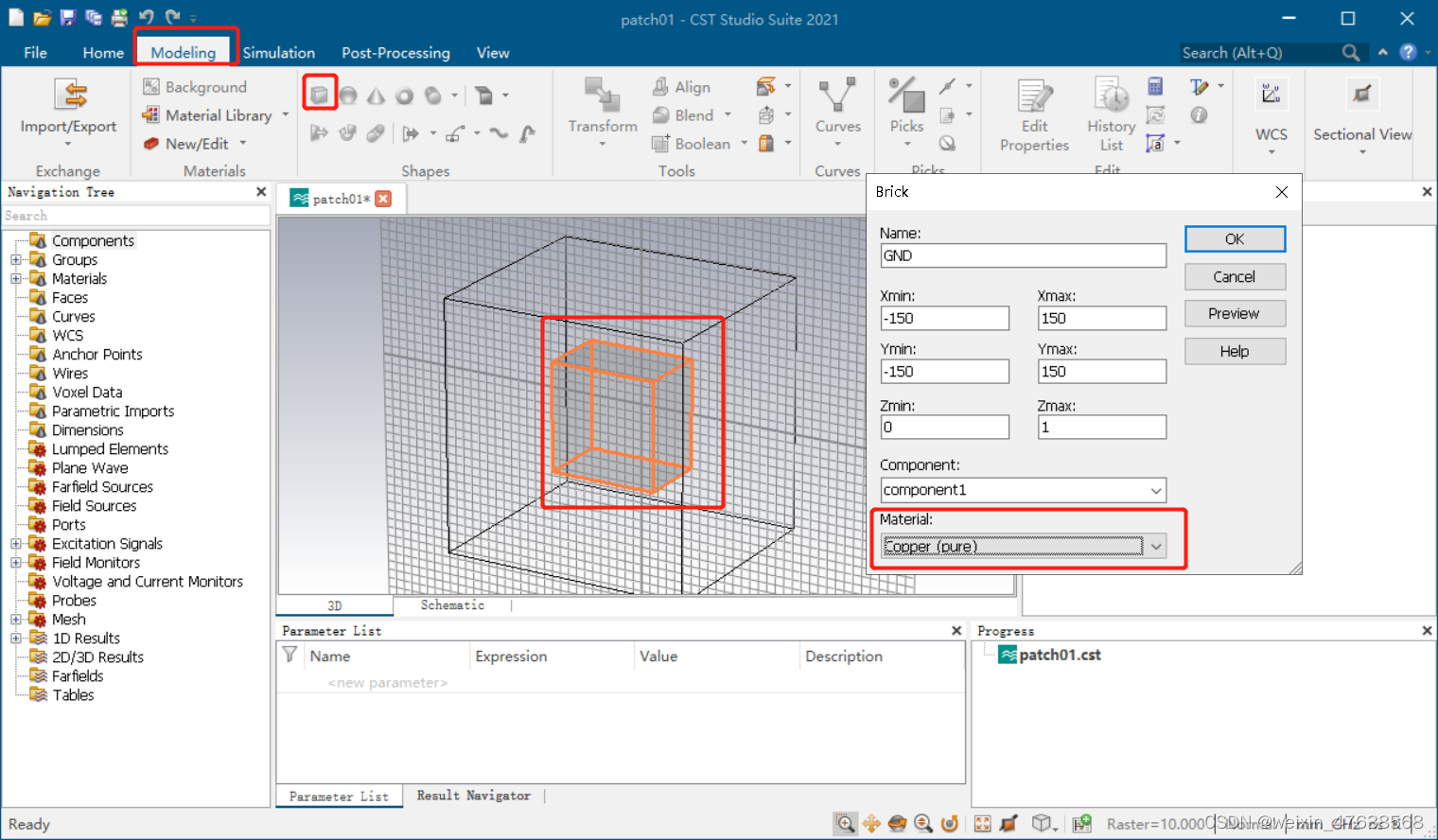Select the Cylinder shape tool
1438x840 pixels.
[432, 96]
